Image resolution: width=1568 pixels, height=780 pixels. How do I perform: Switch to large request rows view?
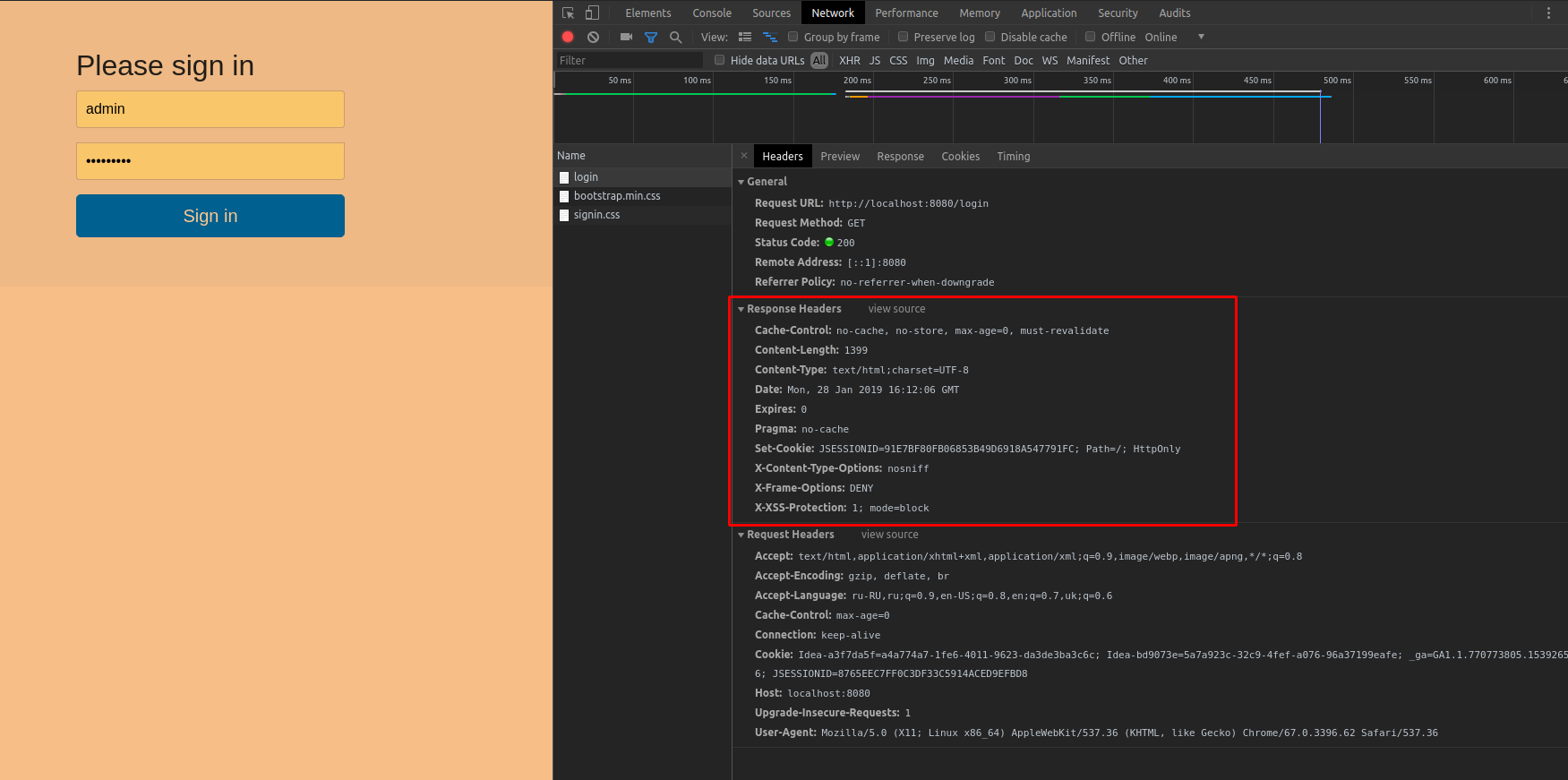pyautogui.click(x=745, y=37)
